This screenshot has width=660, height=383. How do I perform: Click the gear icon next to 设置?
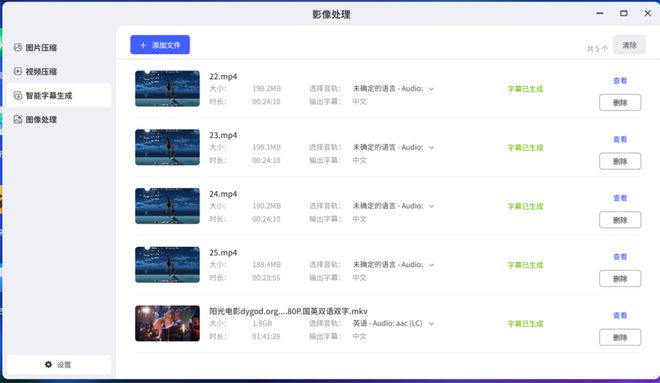[48, 364]
